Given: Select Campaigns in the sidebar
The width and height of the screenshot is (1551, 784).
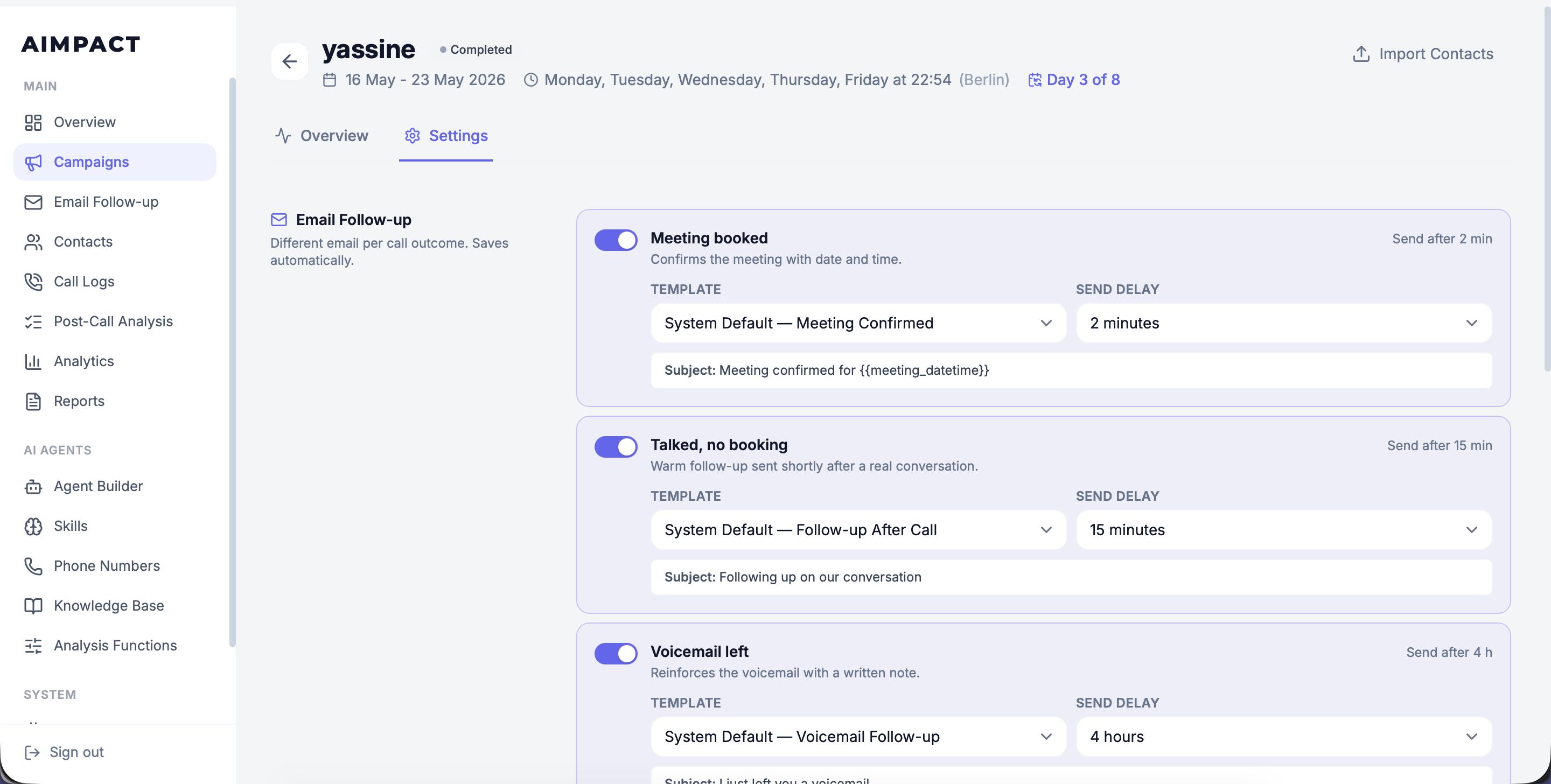Looking at the screenshot, I should tap(114, 162).
